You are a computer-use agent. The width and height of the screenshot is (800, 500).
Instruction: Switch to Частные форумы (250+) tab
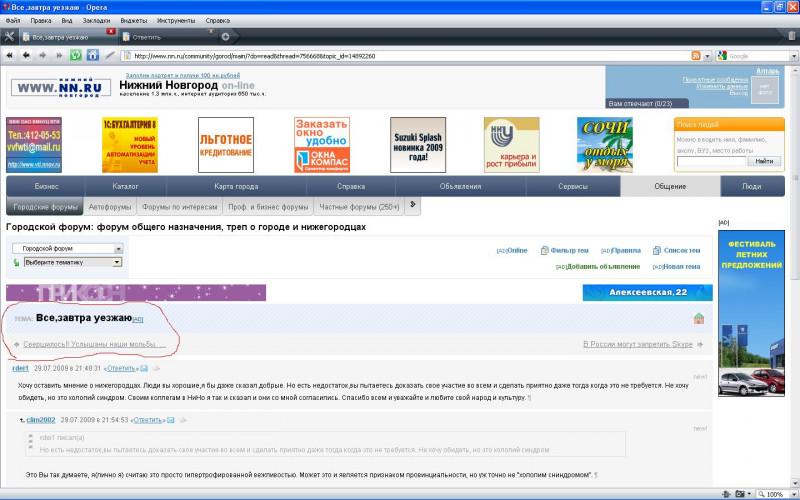359,207
